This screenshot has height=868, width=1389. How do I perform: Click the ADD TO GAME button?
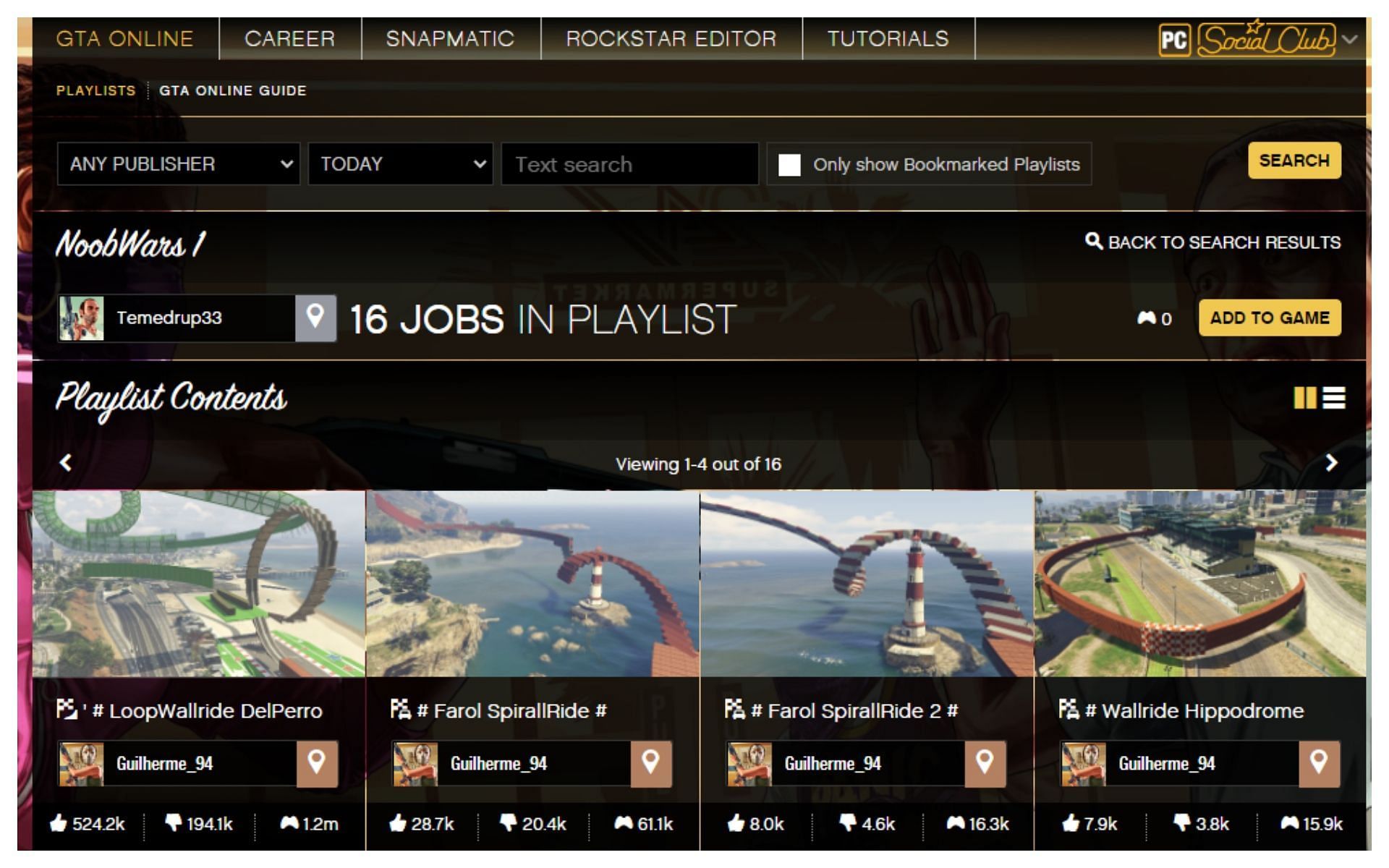tap(1270, 318)
